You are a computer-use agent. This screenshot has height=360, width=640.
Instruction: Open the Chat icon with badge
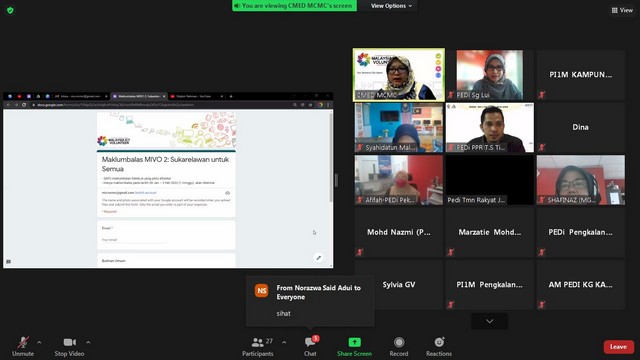[311, 342]
